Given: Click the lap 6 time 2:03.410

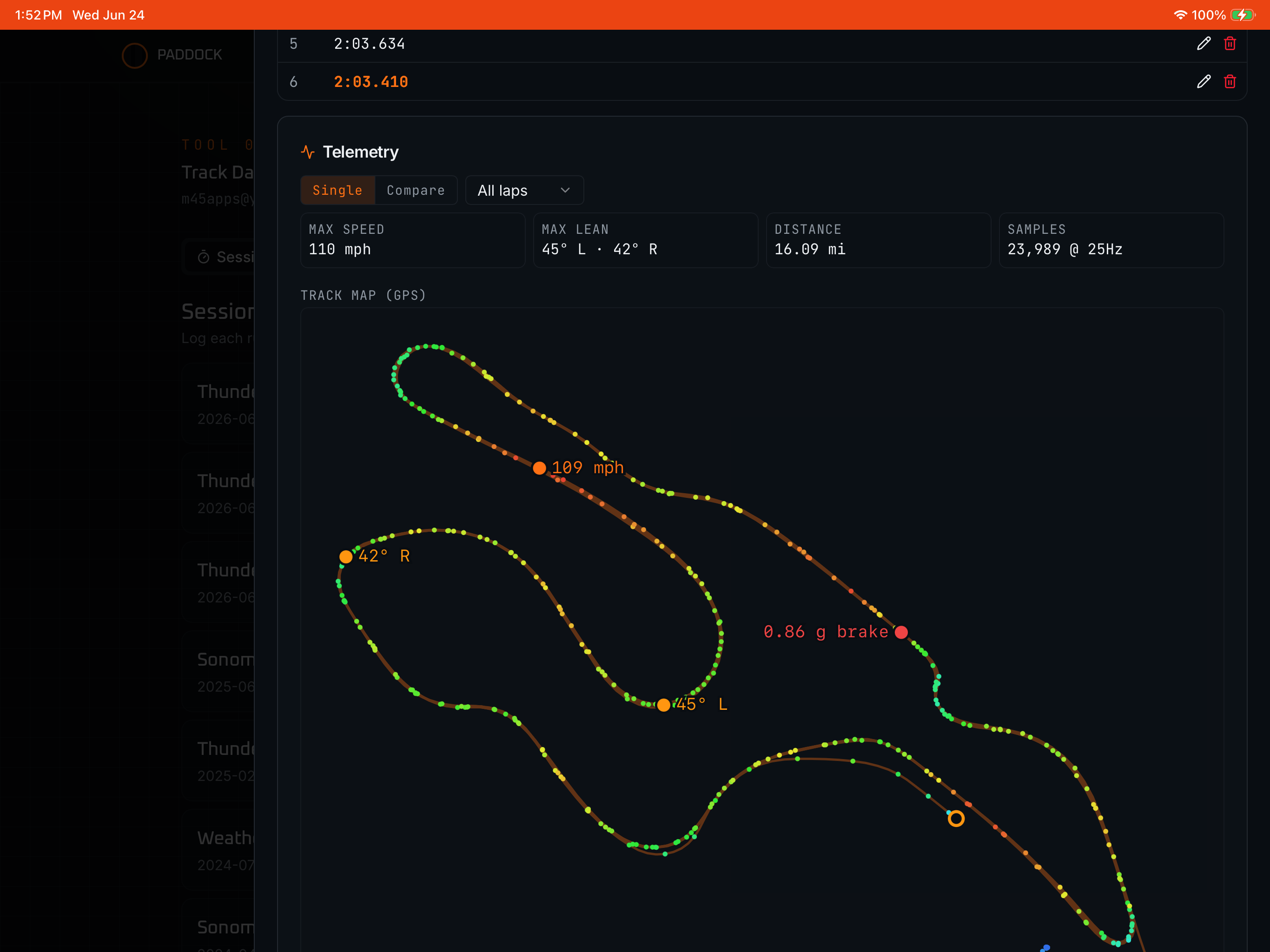Looking at the screenshot, I should point(371,82).
